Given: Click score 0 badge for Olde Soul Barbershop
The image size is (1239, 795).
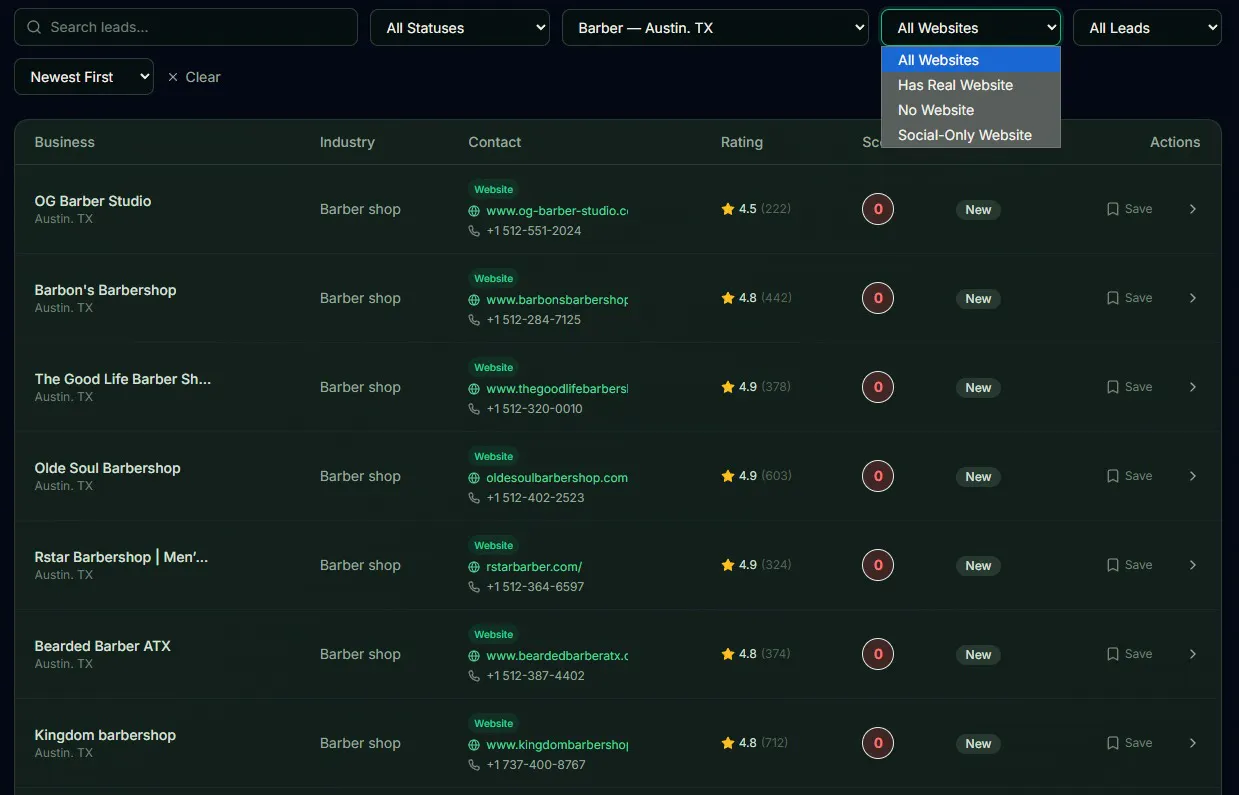Looking at the screenshot, I should pos(878,476).
